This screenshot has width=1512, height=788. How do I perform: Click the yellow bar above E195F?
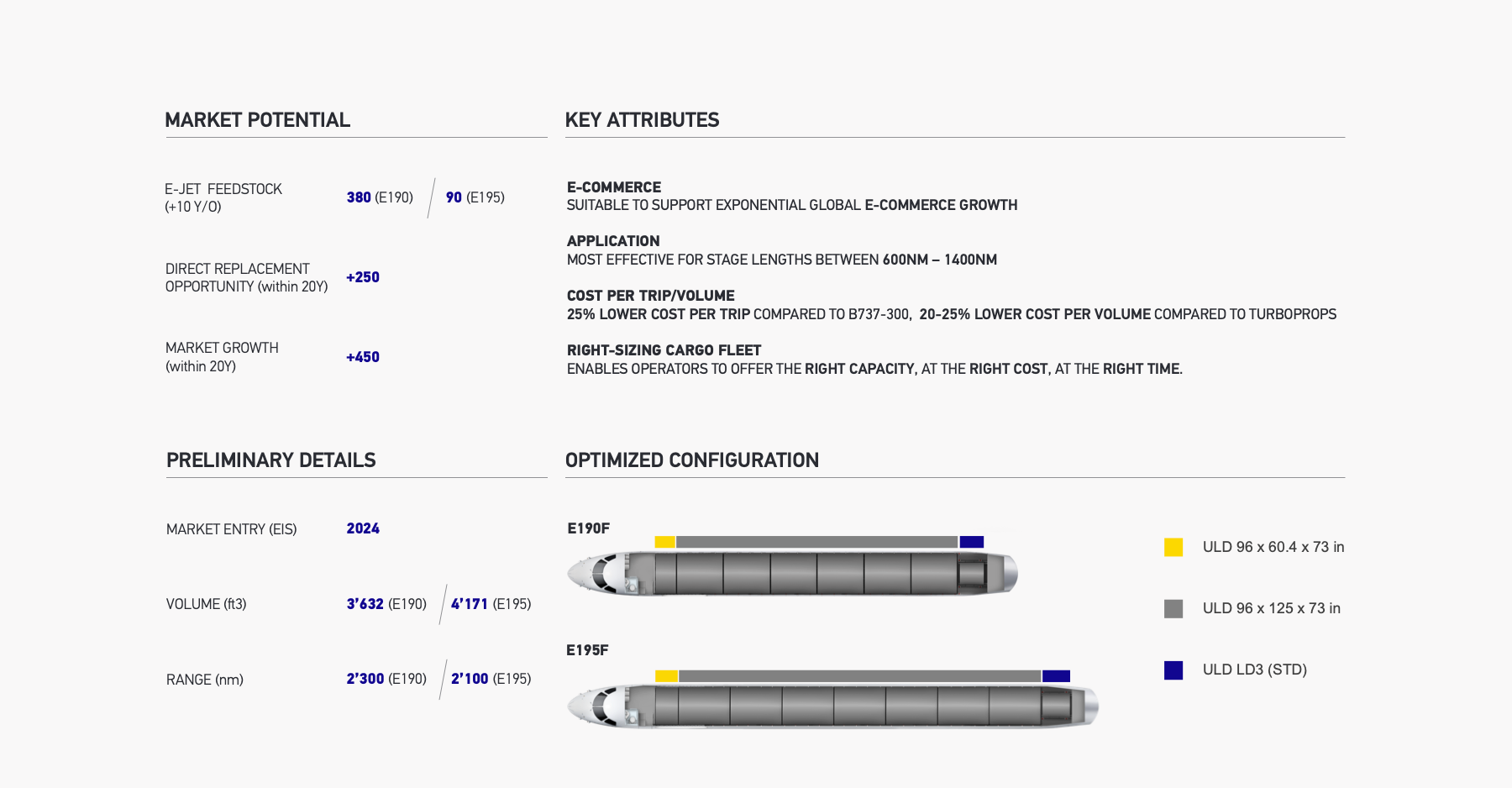(666, 676)
